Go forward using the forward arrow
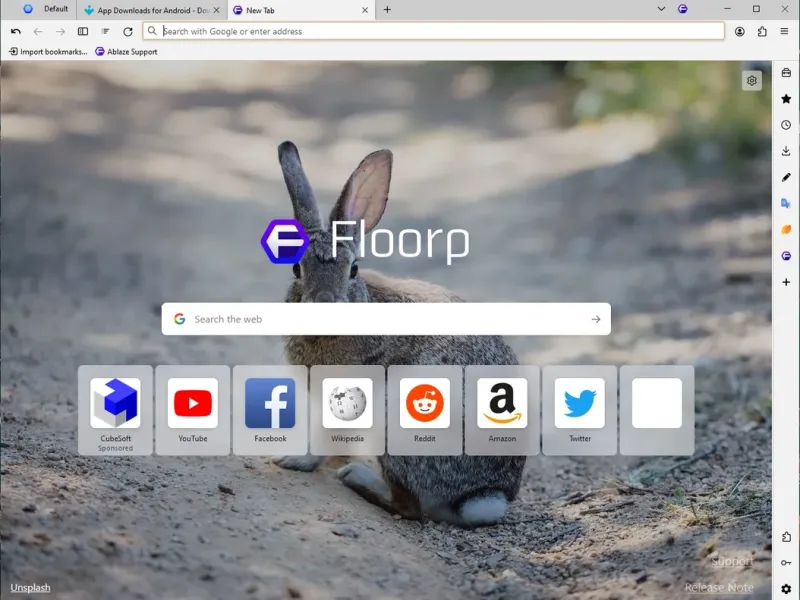The image size is (800, 600). (x=60, y=32)
